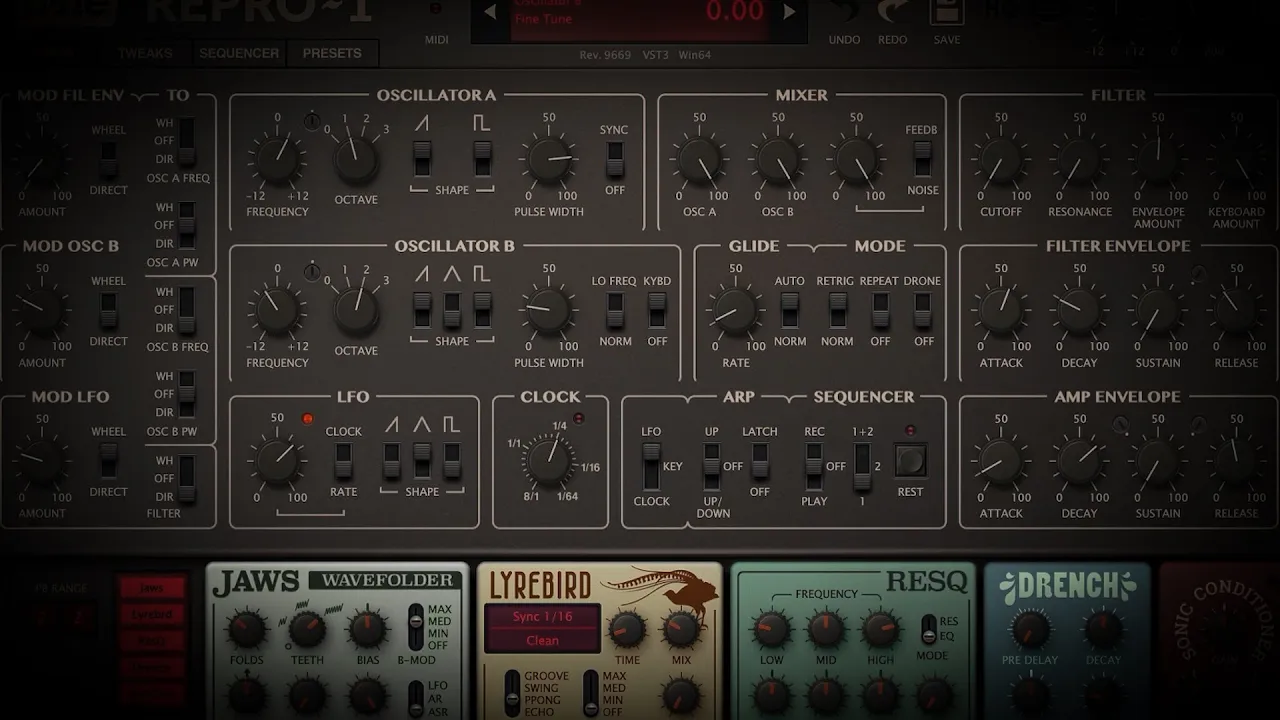Click the Amp Envelope DECAY knob

tap(1079, 462)
